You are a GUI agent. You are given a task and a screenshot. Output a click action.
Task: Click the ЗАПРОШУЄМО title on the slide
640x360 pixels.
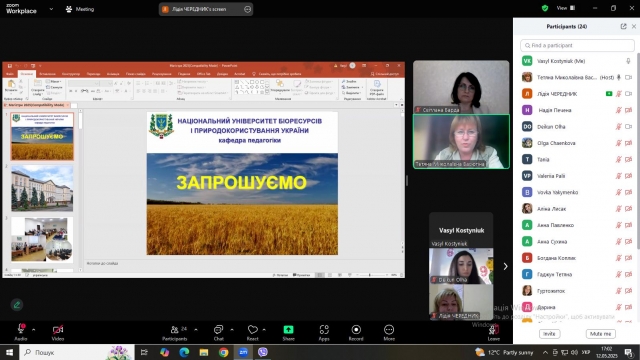pyautogui.click(x=241, y=182)
